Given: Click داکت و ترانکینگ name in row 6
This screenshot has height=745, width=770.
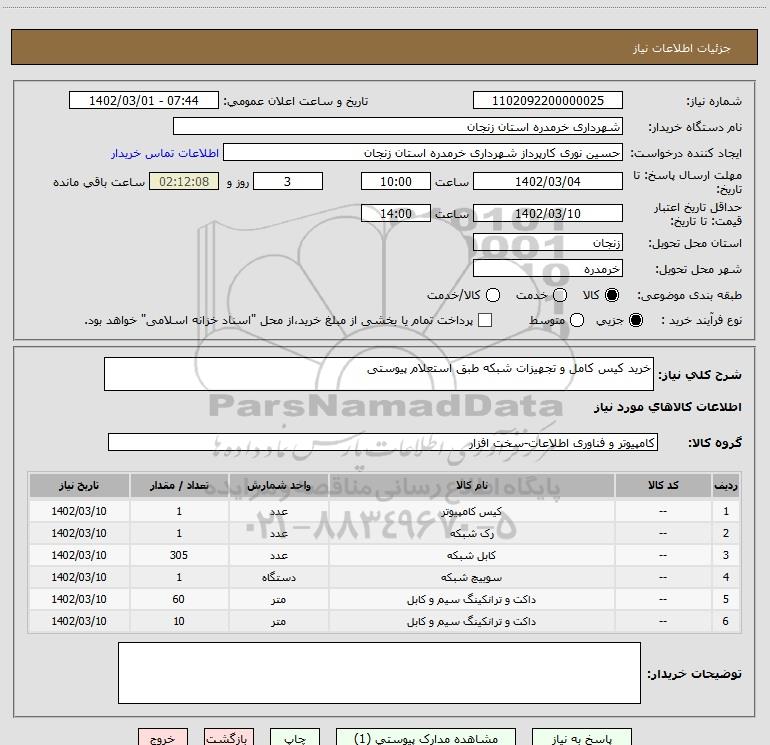Looking at the screenshot, I should click(x=471, y=622).
